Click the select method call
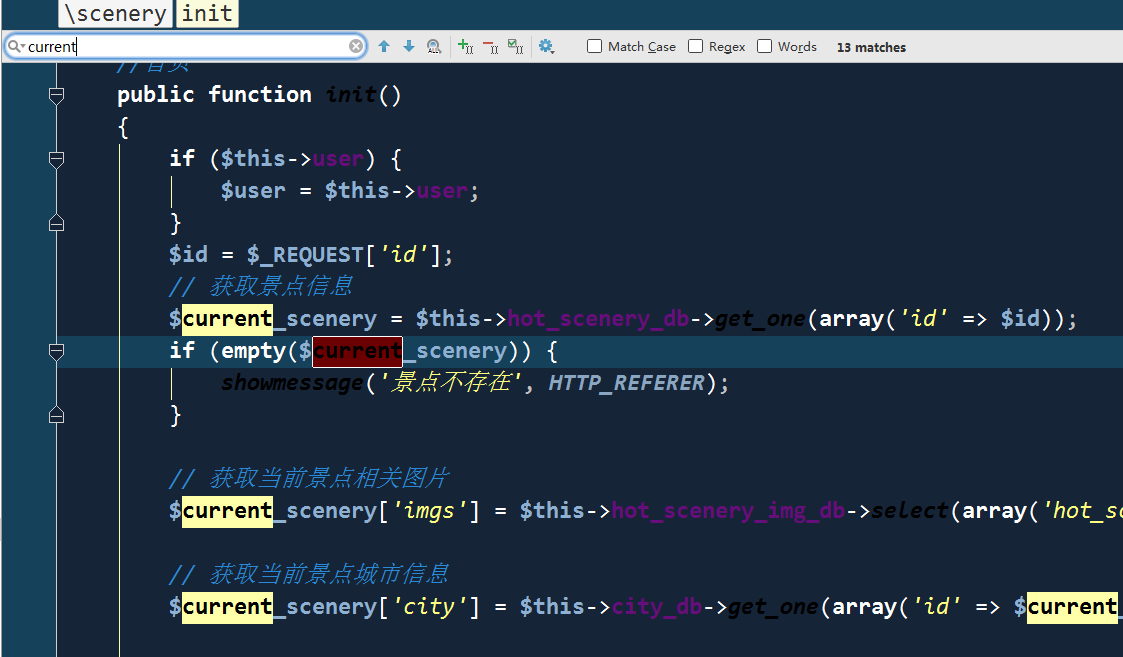Screen dimensions: 1123x657 [910, 511]
